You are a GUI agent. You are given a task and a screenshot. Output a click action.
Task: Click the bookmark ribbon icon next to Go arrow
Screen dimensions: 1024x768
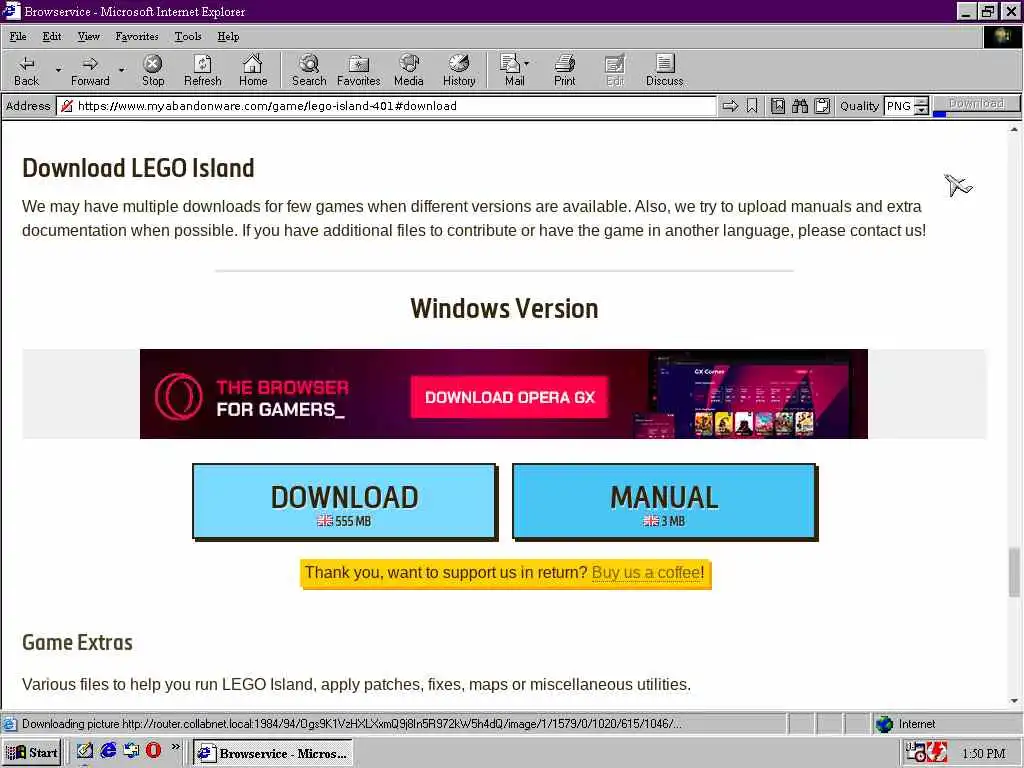click(x=752, y=106)
